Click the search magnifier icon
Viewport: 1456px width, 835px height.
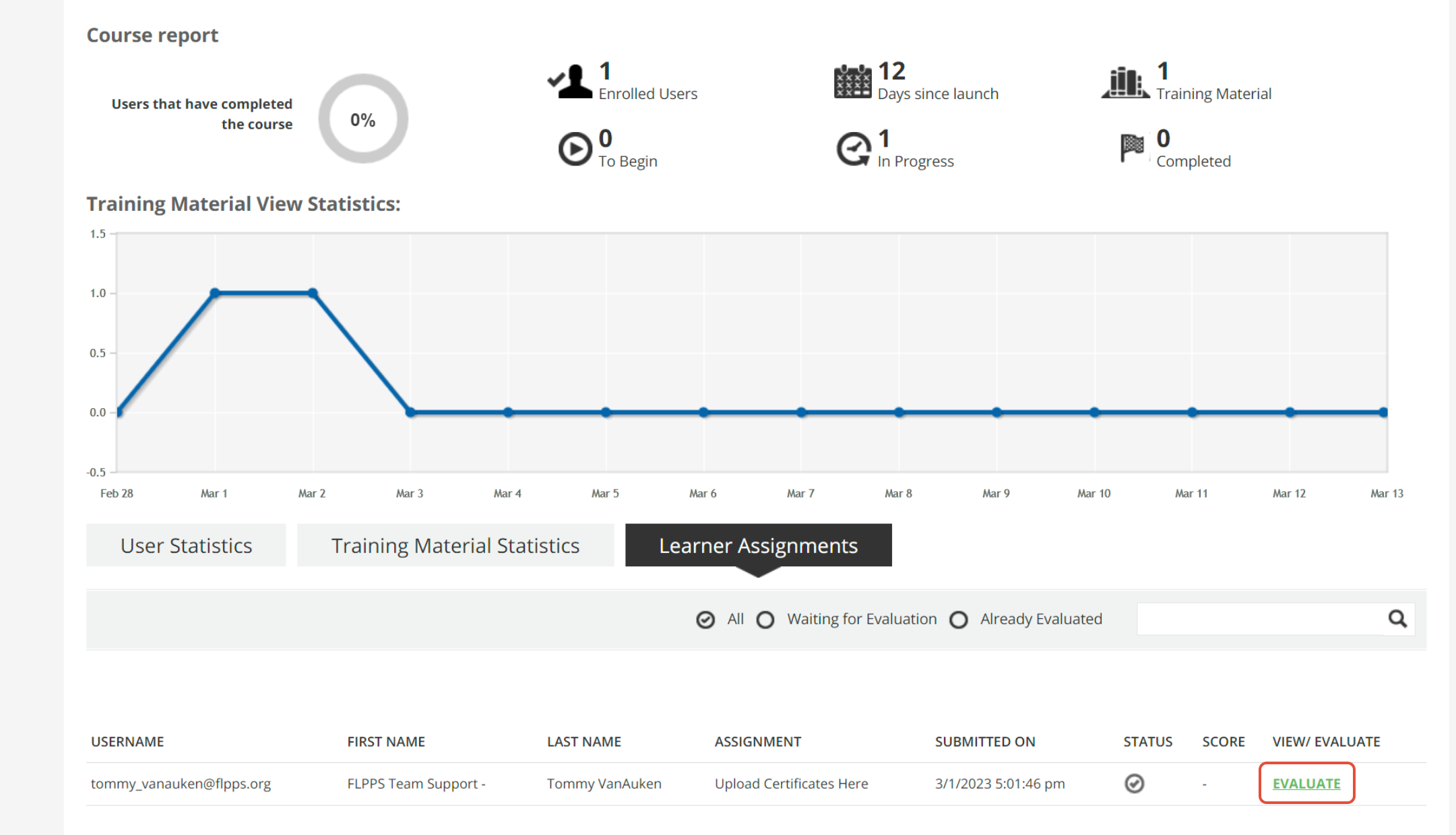(1397, 618)
